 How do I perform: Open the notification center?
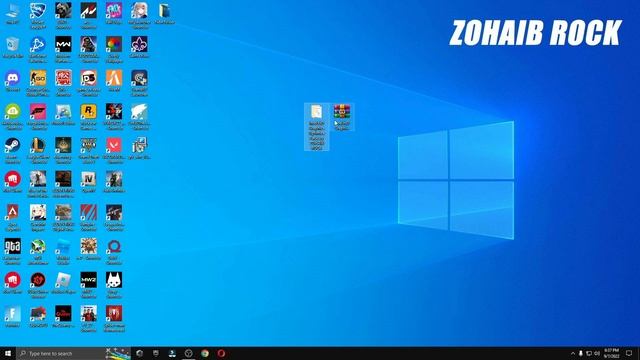pyautogui.click(x=629, y=353)
